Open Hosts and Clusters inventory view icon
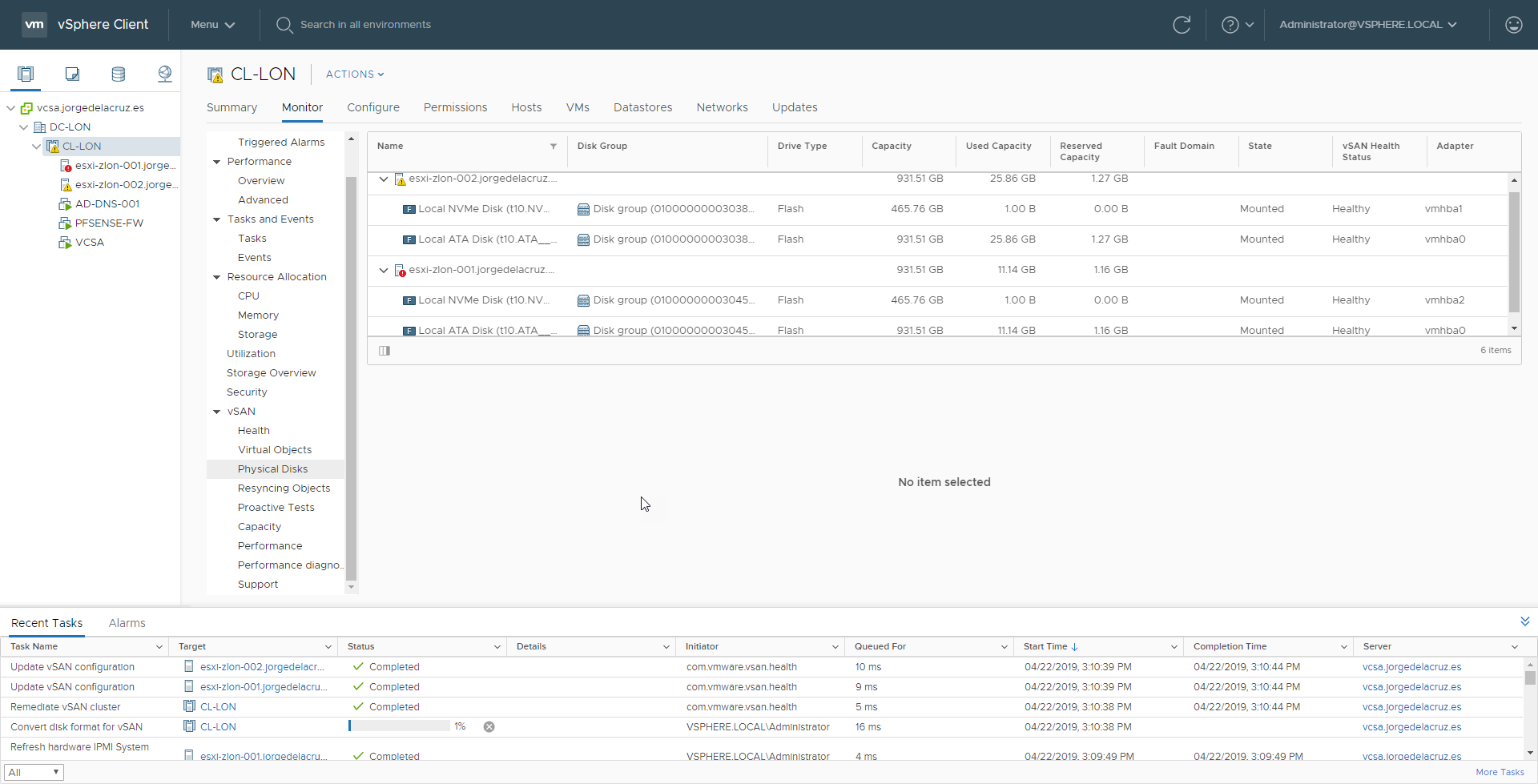1538x784 pixels. 26,74
